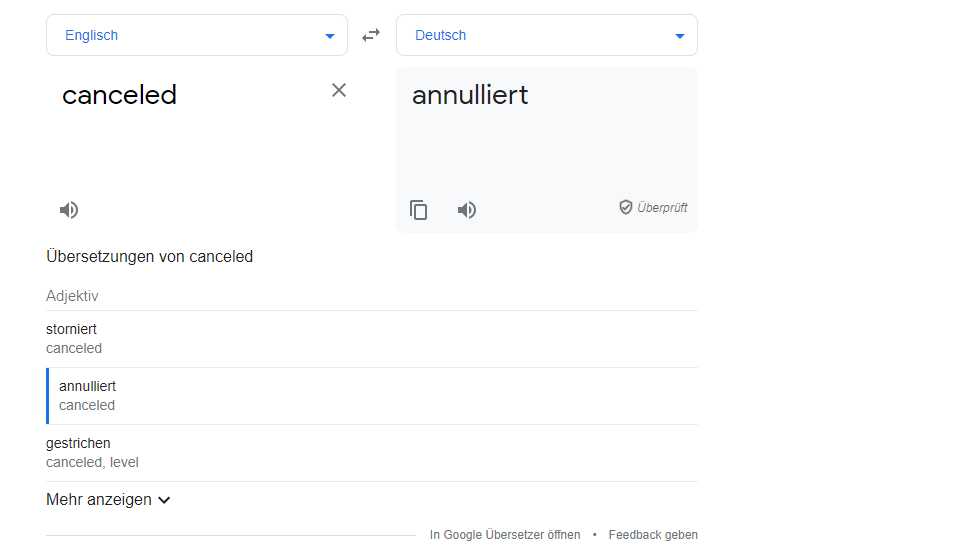The height and width of the screenshot is (558, 979).
Task: Open 'In Google Übersetzer öffnen' link
Action: (x=505, y=535)
